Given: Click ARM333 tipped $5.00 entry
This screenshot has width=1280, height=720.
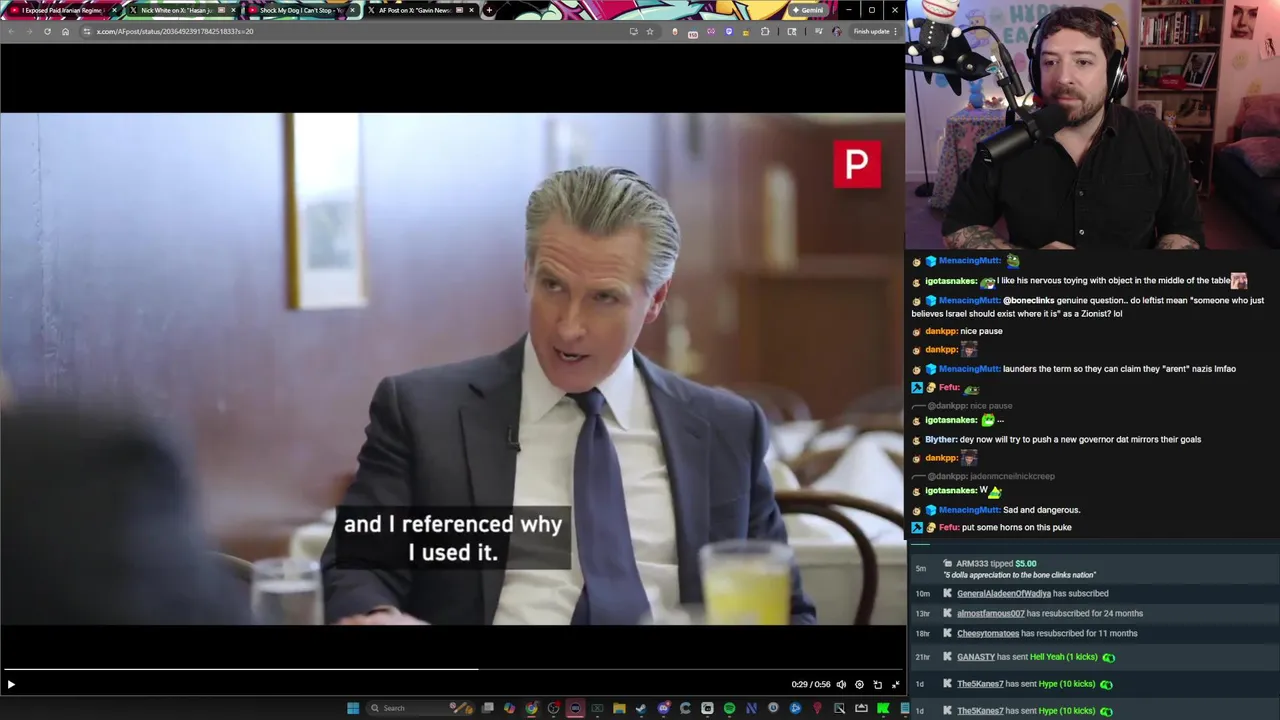Looking at the screenshot, I should coord(996,563).
